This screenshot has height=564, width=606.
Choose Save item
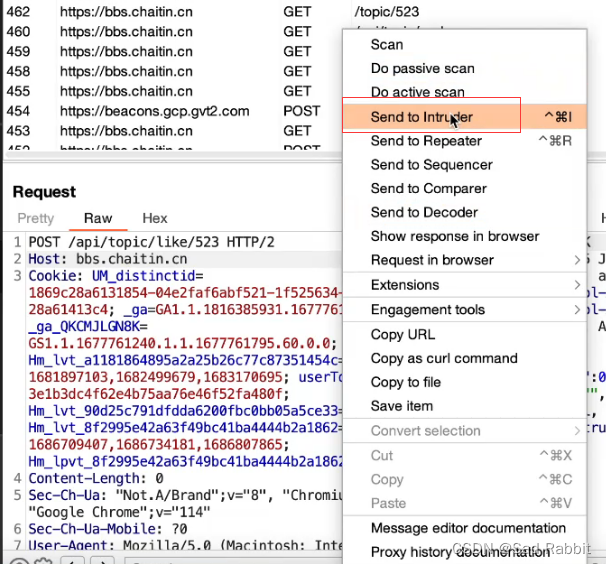[465, 406]
